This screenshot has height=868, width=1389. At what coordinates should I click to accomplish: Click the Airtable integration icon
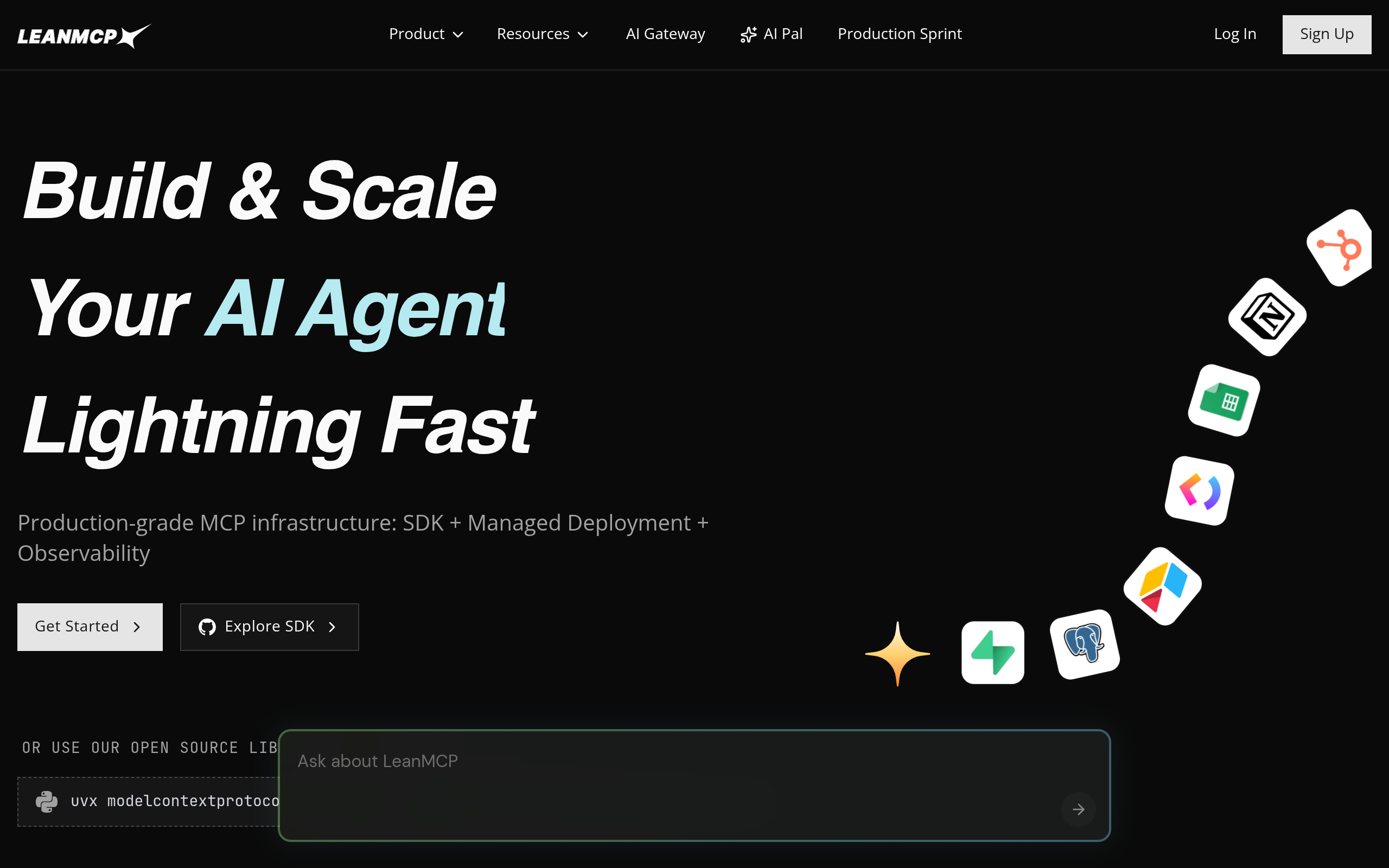point(1162,586)
